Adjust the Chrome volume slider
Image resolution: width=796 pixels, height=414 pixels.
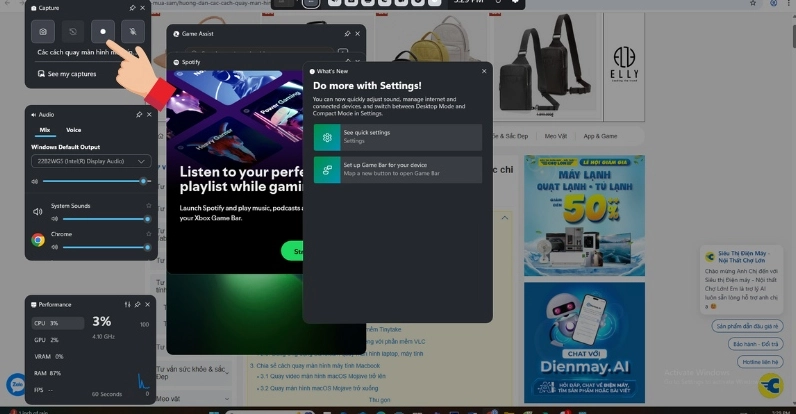coord(107,248)
